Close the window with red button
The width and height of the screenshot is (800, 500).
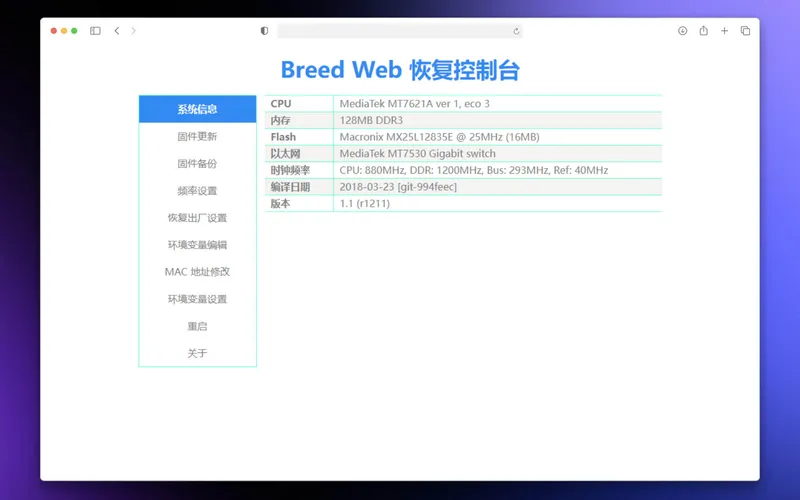pos(54,31)
